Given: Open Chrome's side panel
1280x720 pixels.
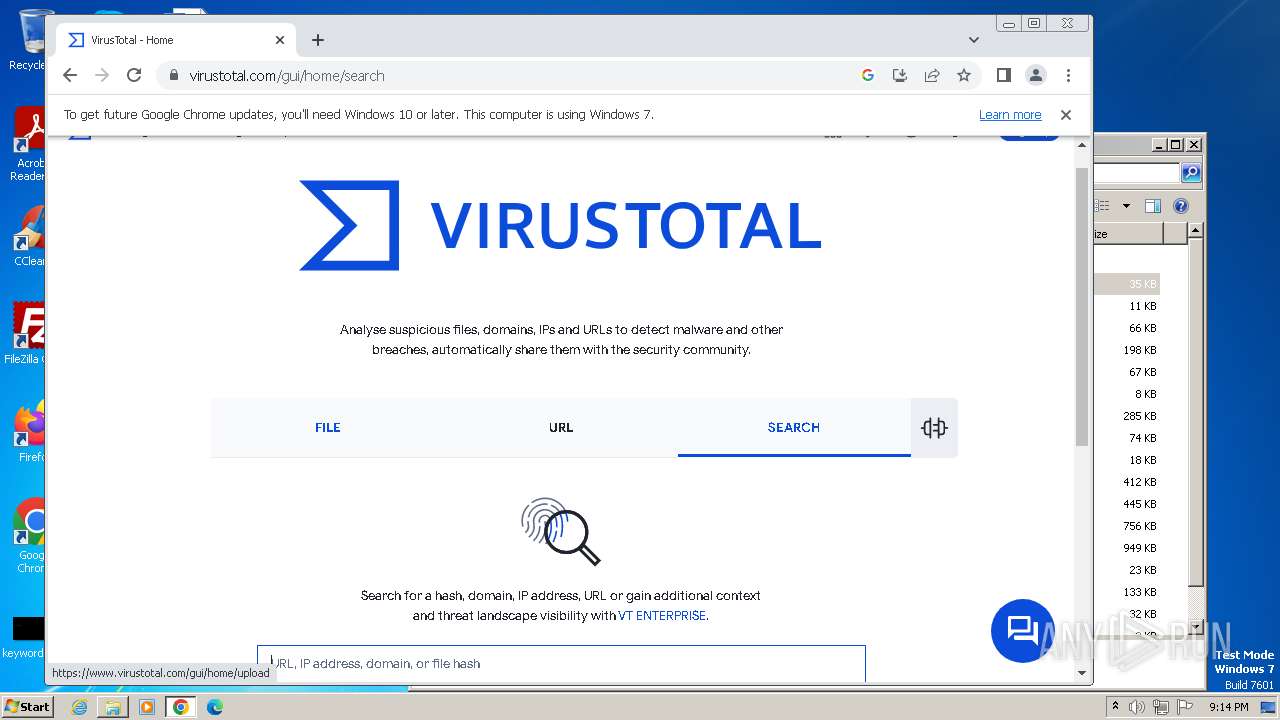Looking at the screenshot, I should (1004, 75).
